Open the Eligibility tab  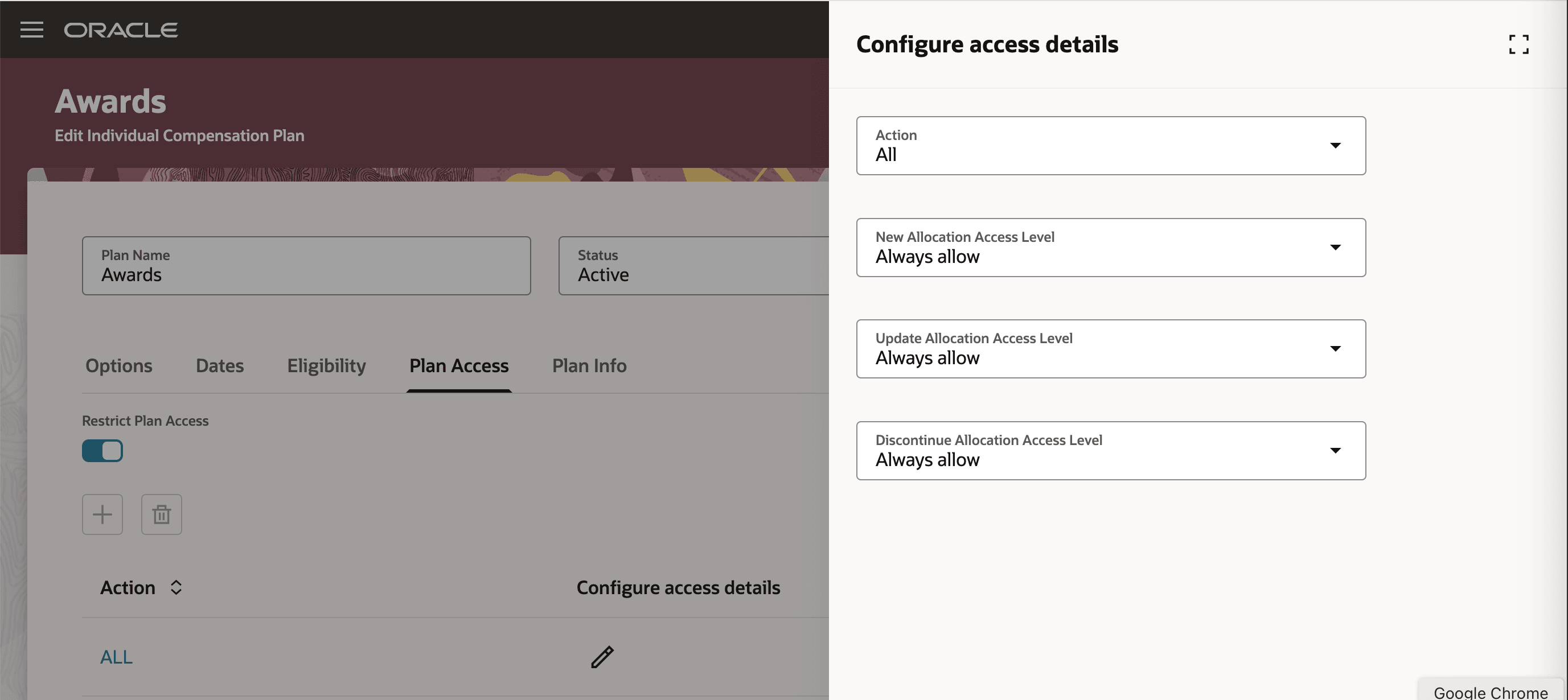[x=326, y=365]
